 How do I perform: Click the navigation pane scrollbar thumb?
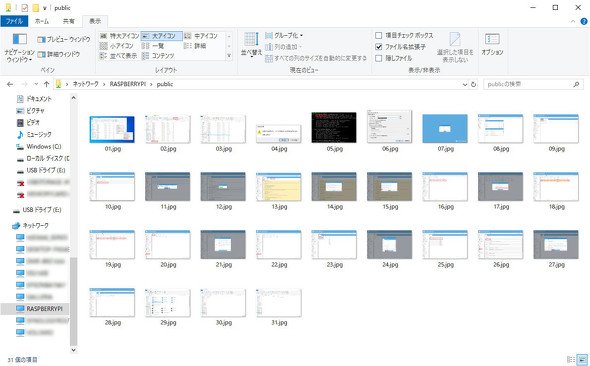(74, 302)
